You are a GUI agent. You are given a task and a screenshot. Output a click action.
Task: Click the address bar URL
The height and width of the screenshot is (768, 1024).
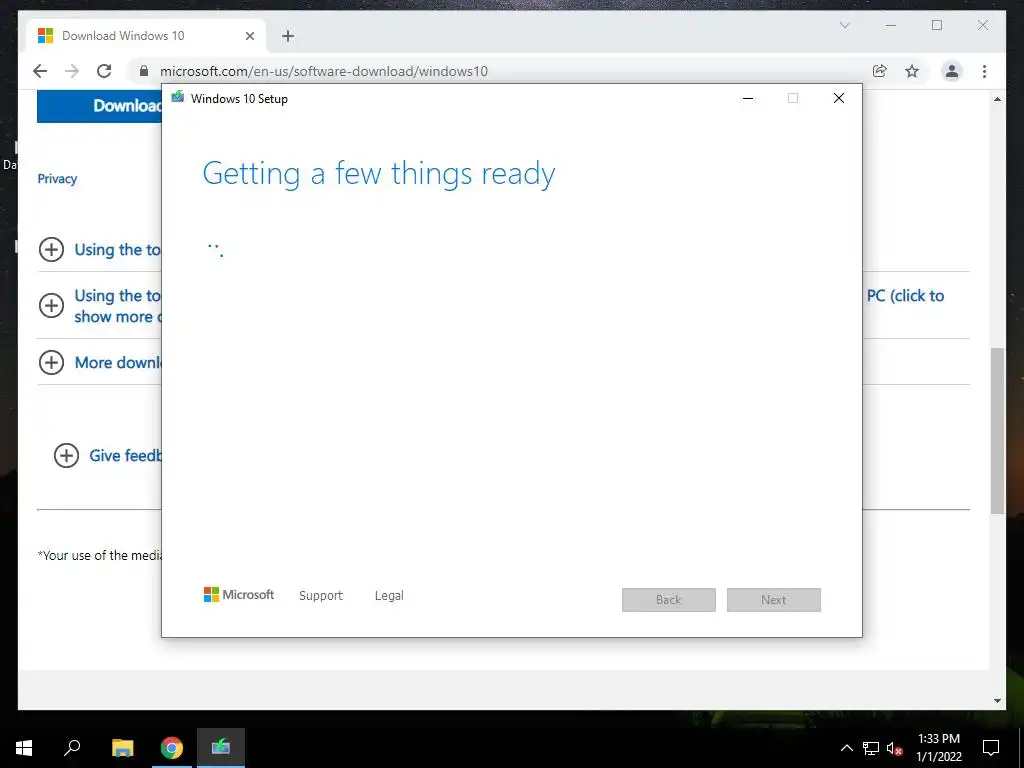324,71
